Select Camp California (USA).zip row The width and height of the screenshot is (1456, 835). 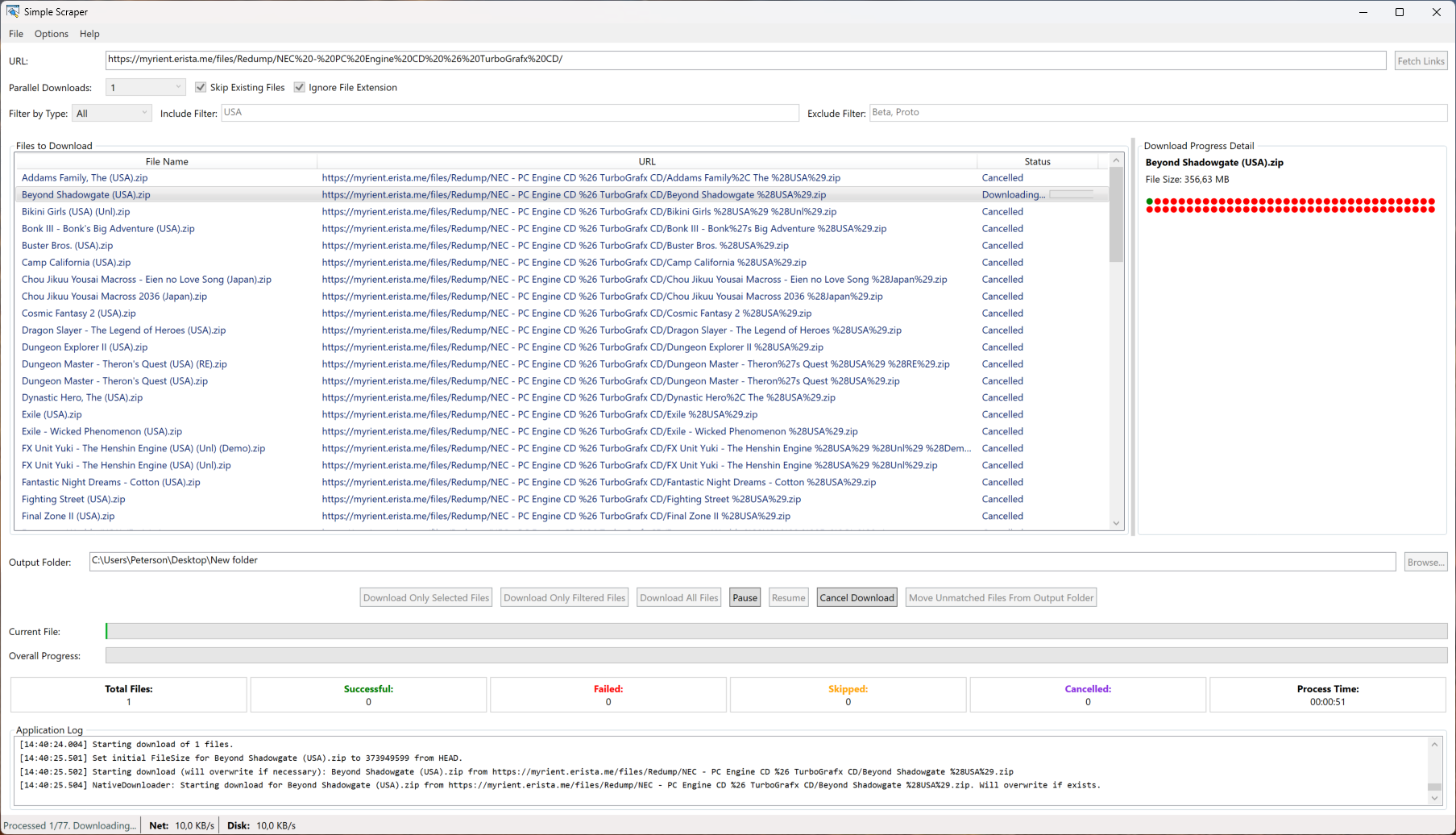(x=562, y=263)
